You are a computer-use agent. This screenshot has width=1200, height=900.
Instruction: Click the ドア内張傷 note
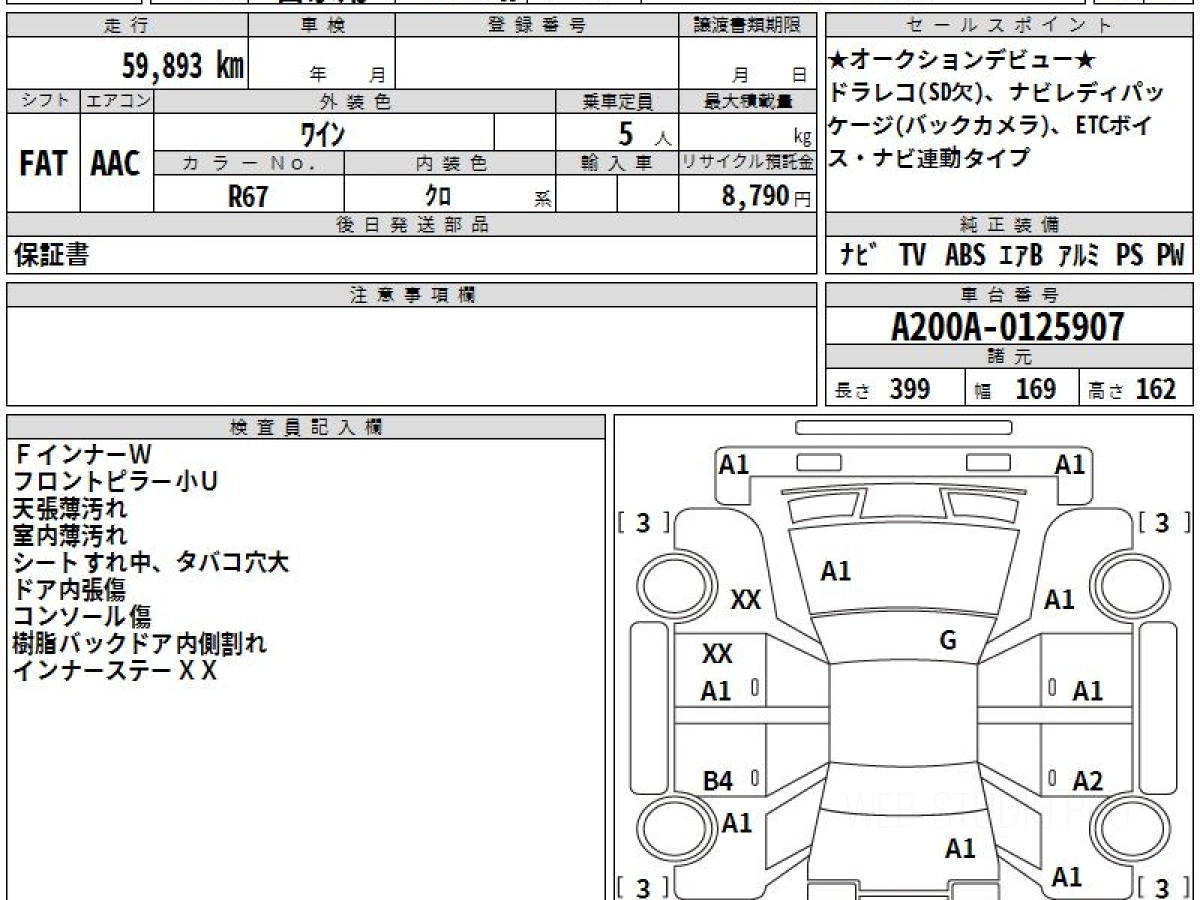point(70,590)
